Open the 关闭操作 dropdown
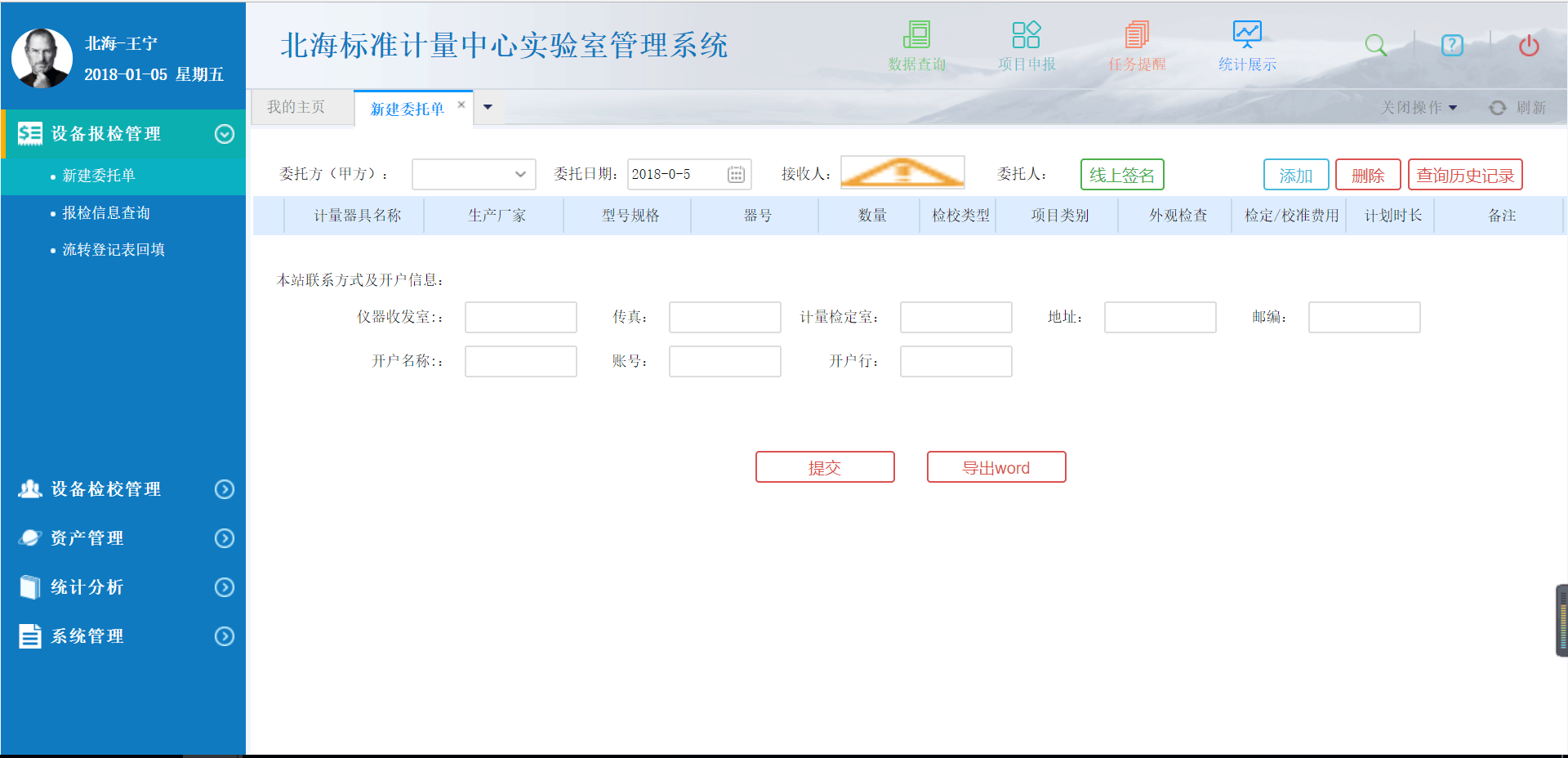Screen dimensions: 1568x758 point(1419,108)
